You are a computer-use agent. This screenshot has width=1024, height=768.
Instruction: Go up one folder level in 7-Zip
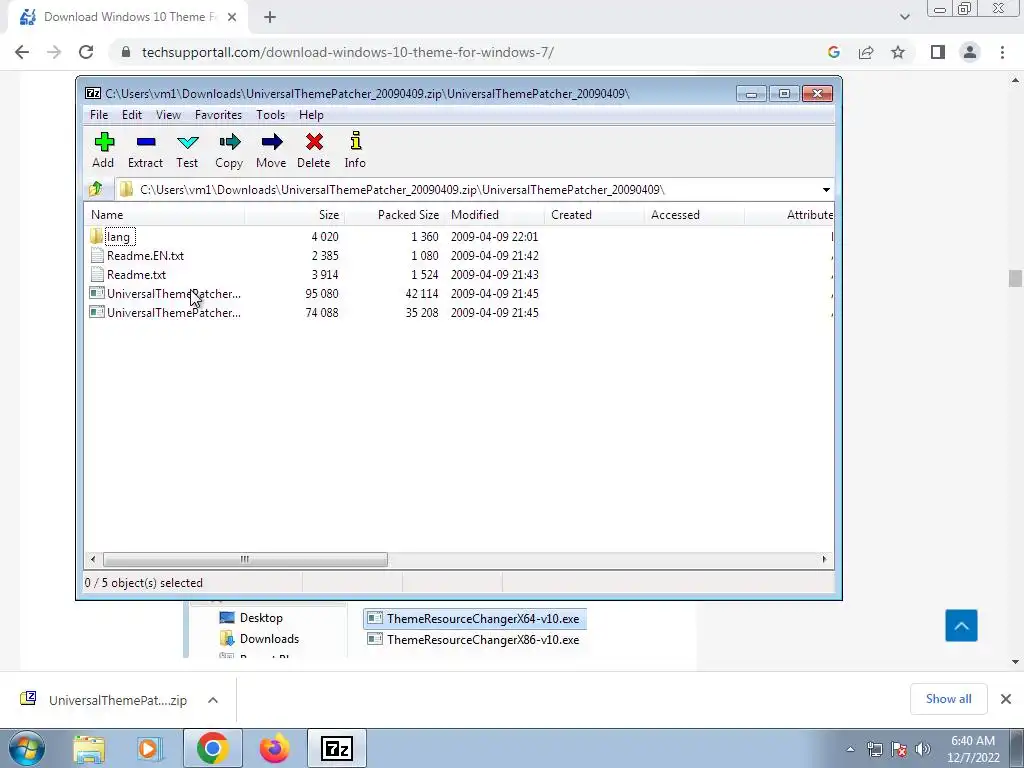point(96,189)
